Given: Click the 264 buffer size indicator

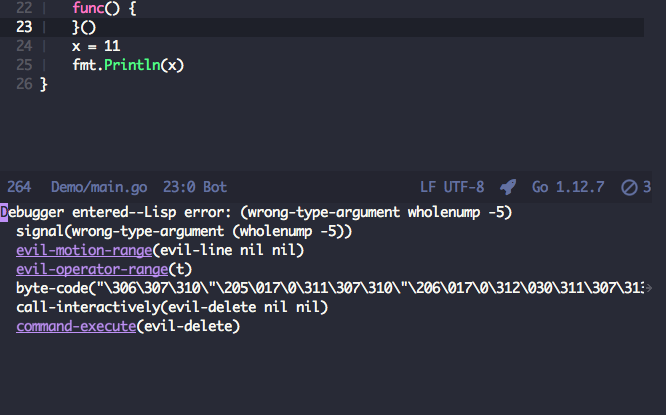Looking at the screenshot, I should pyautogui.click(x=19, y=187).
